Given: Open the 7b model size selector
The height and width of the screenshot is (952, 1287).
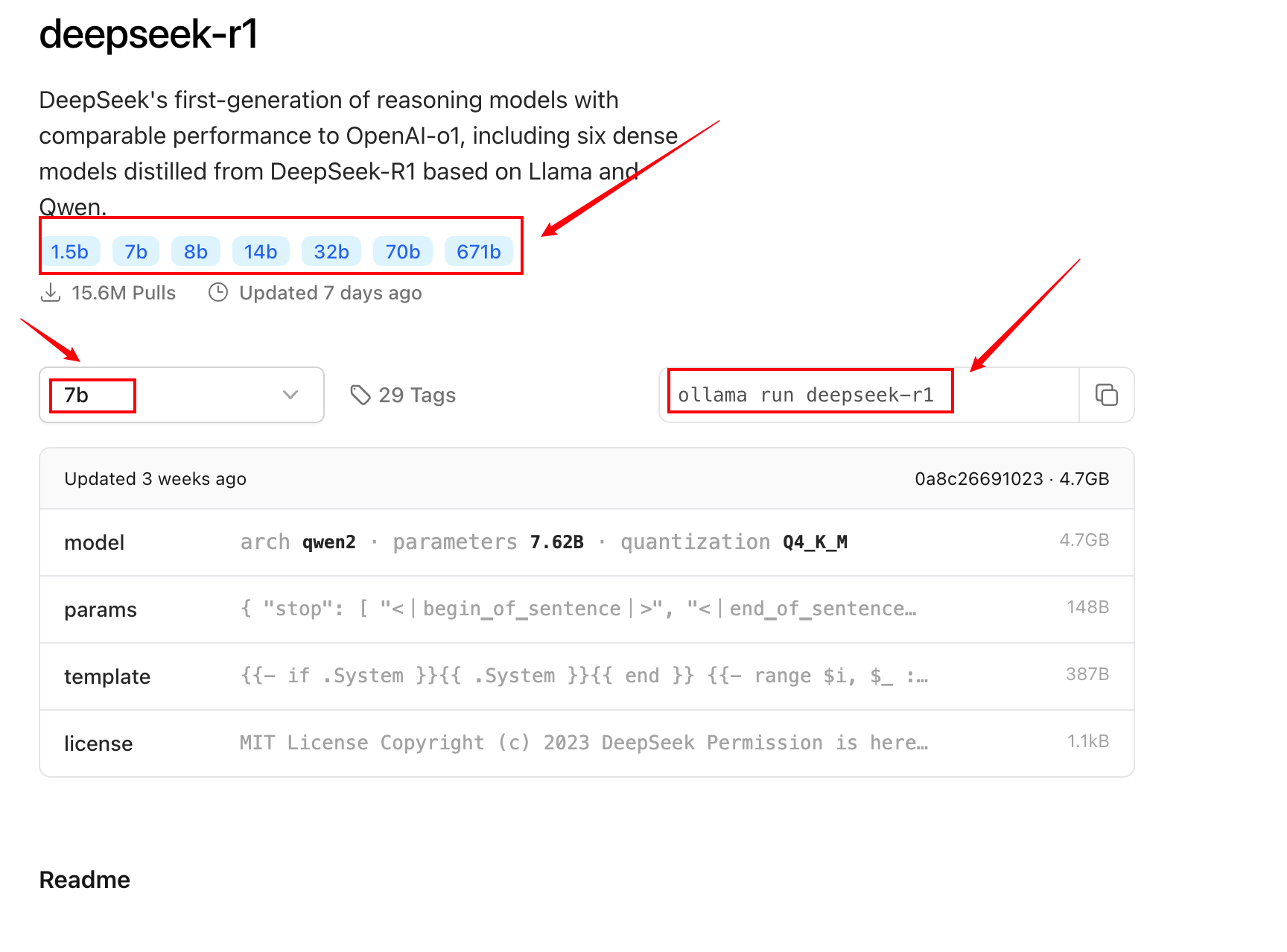Looking at the screenshot, I should pyautogui.click(x=181, y=395).
